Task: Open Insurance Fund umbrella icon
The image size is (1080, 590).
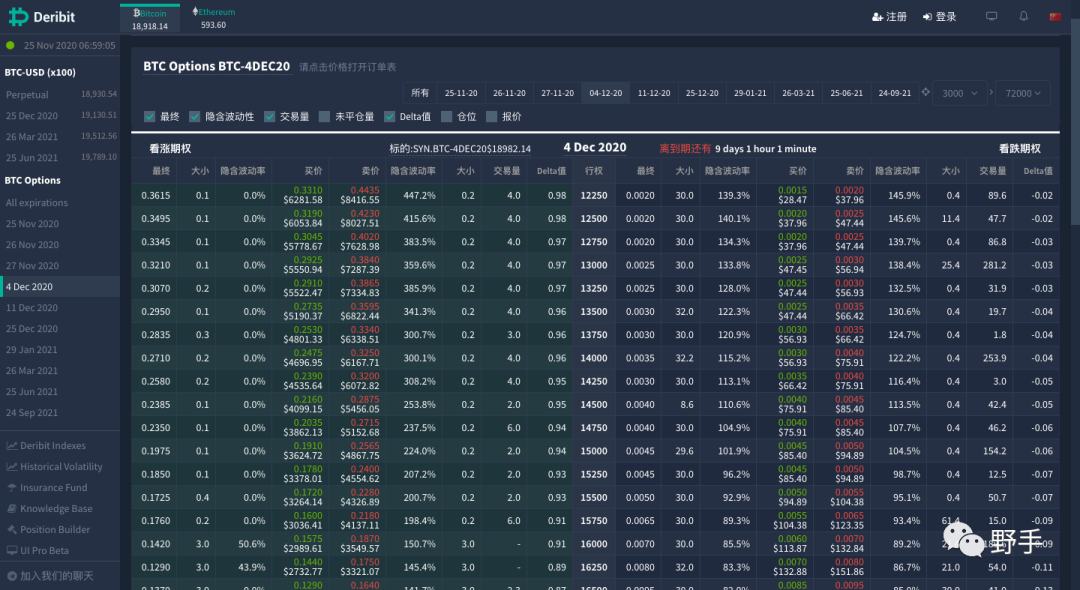Action: point(12,488)
